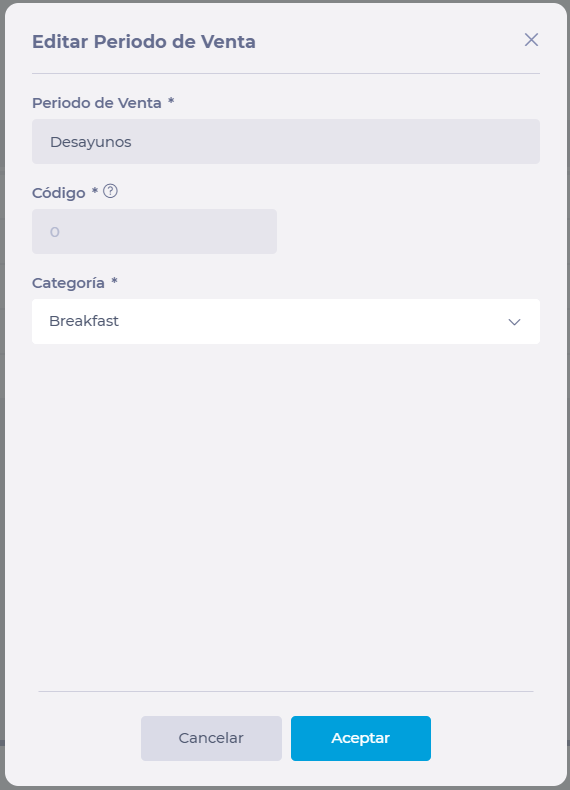Image resolution: width=570 pixels, height=790 pixels.
Task: Select the Breakfast value text in Categoría
Action: (84, 321)
